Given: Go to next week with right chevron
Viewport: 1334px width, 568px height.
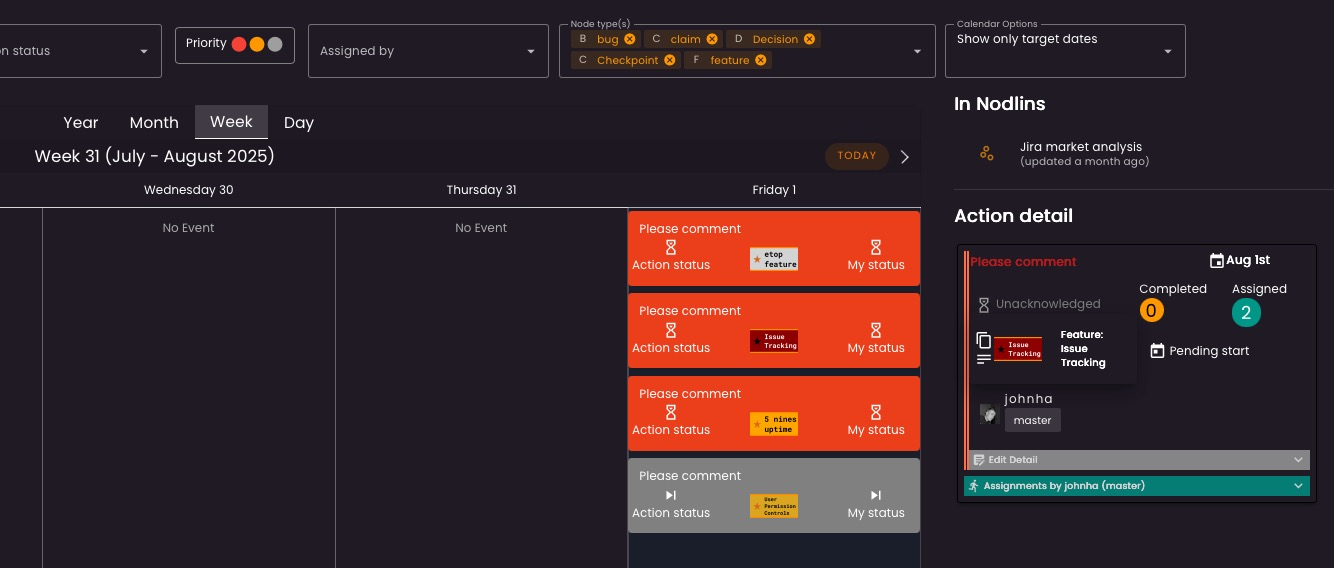Looking at the screenshot, I should pyautogui.click(x=905, y=156).
